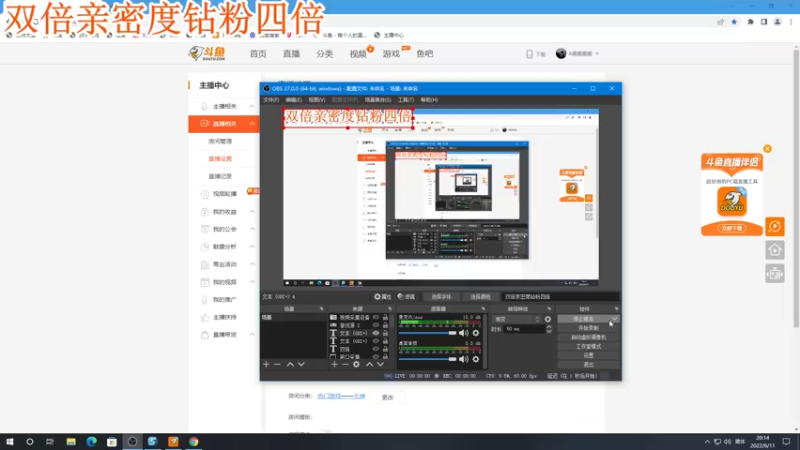Screen dimensions: 800x450
Task: Click 选择颜色 to pick text color
Action: (480, 296)
